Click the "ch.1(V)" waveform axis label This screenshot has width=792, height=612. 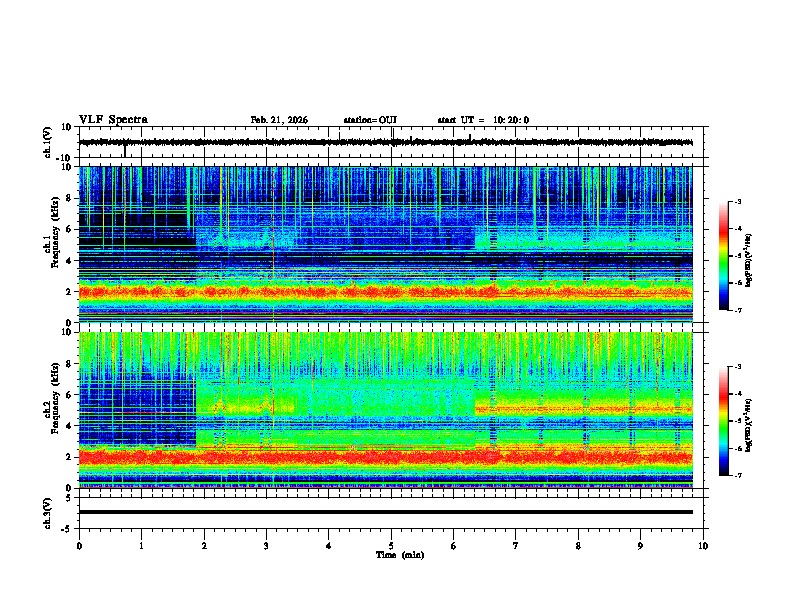47,142
